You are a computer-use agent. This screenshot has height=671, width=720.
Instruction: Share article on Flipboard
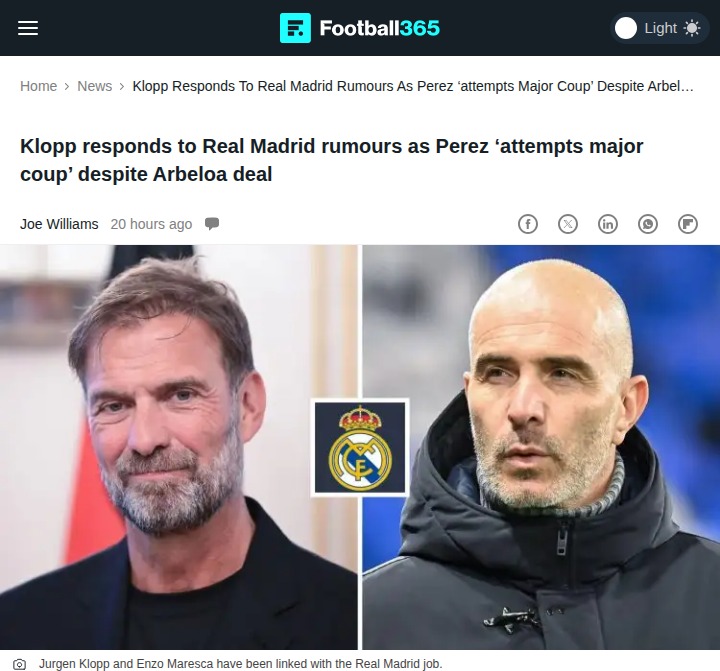pos(688,224)
